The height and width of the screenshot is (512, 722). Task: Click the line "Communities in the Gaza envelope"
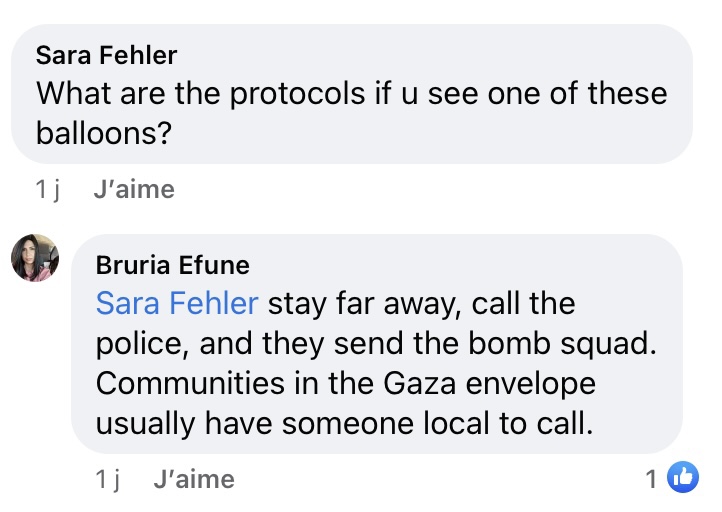(345, 383)
